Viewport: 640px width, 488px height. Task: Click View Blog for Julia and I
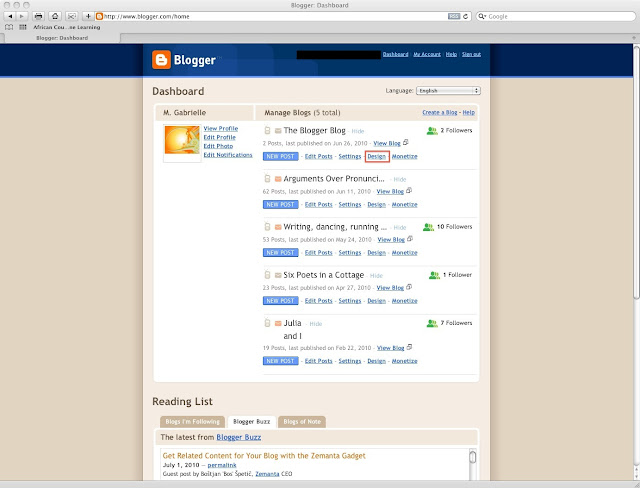[390, 348]
